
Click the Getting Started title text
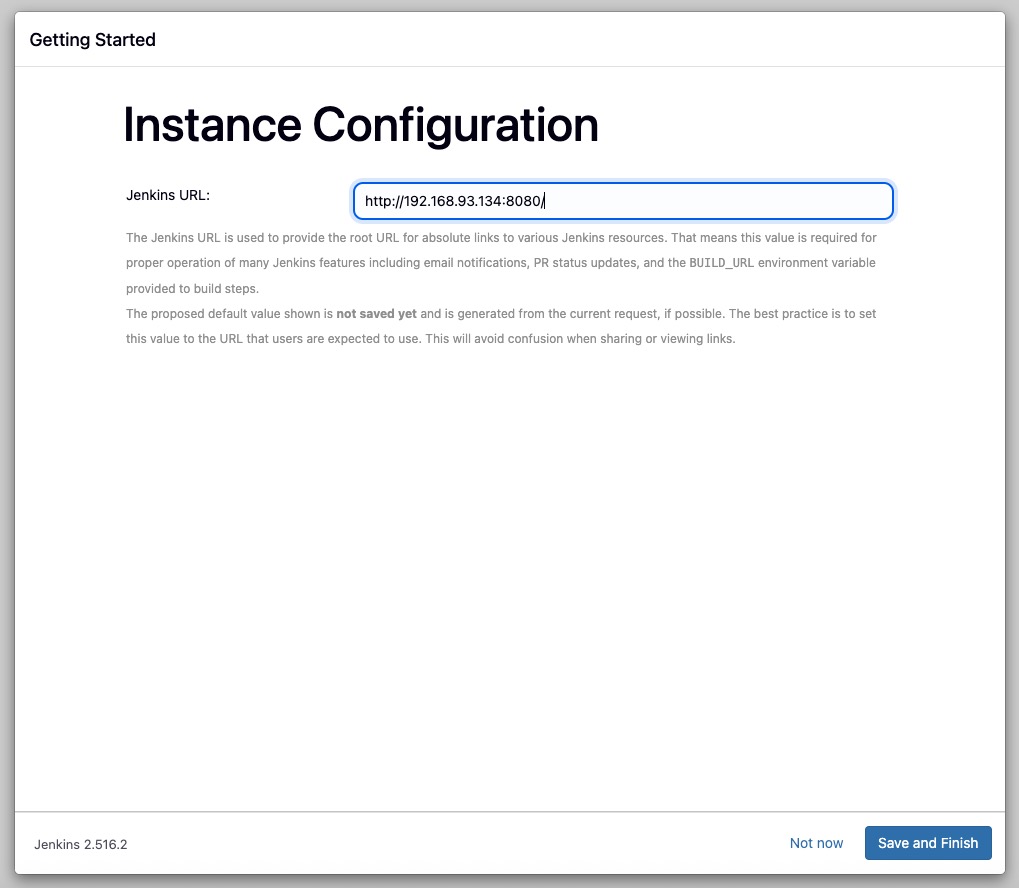click(x=93, y=40)
